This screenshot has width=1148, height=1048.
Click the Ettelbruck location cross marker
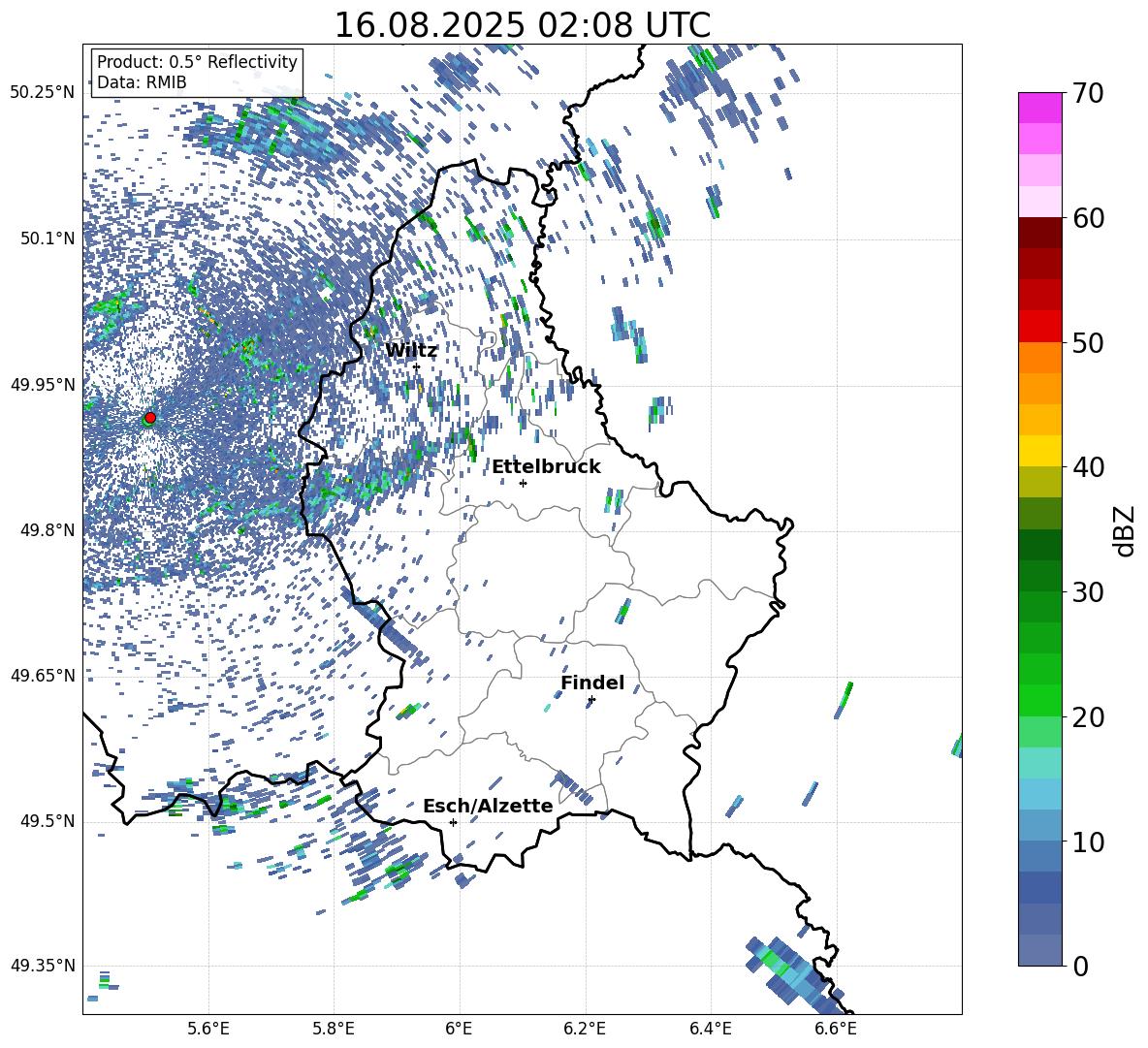(x=523, y=483)
